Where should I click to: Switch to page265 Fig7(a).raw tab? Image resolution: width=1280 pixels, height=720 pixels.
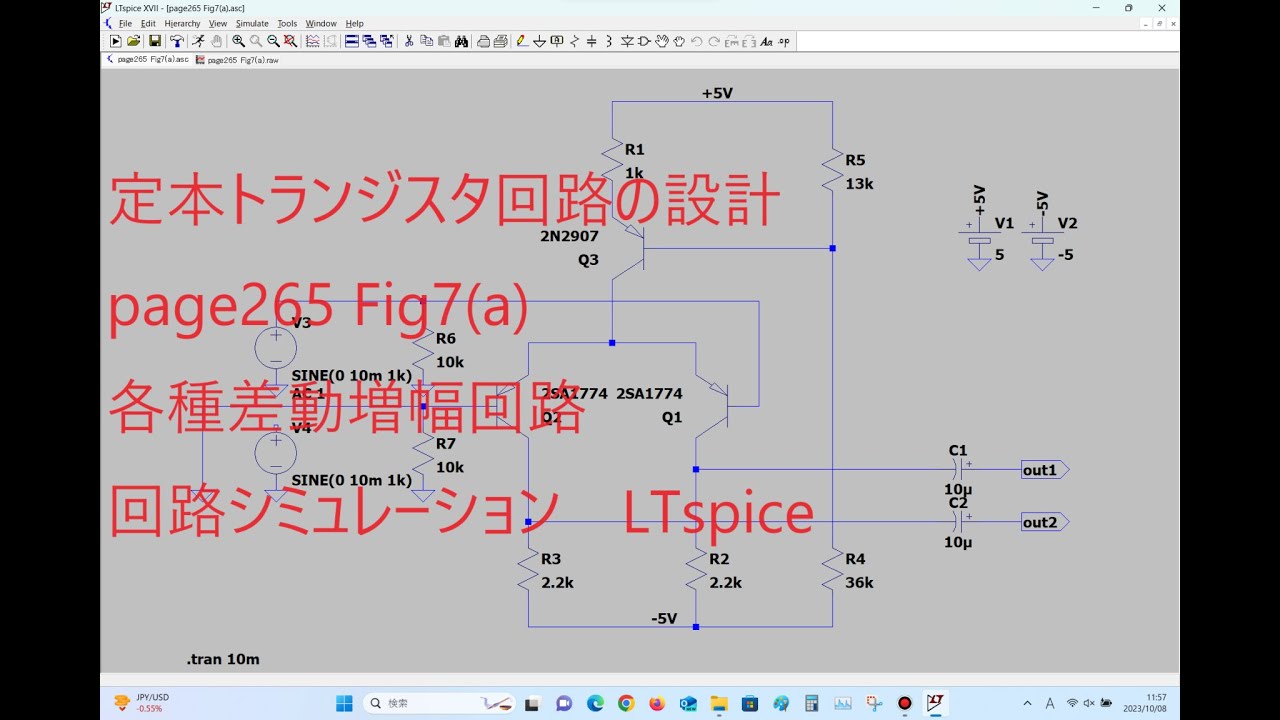[x=238, y=60]
